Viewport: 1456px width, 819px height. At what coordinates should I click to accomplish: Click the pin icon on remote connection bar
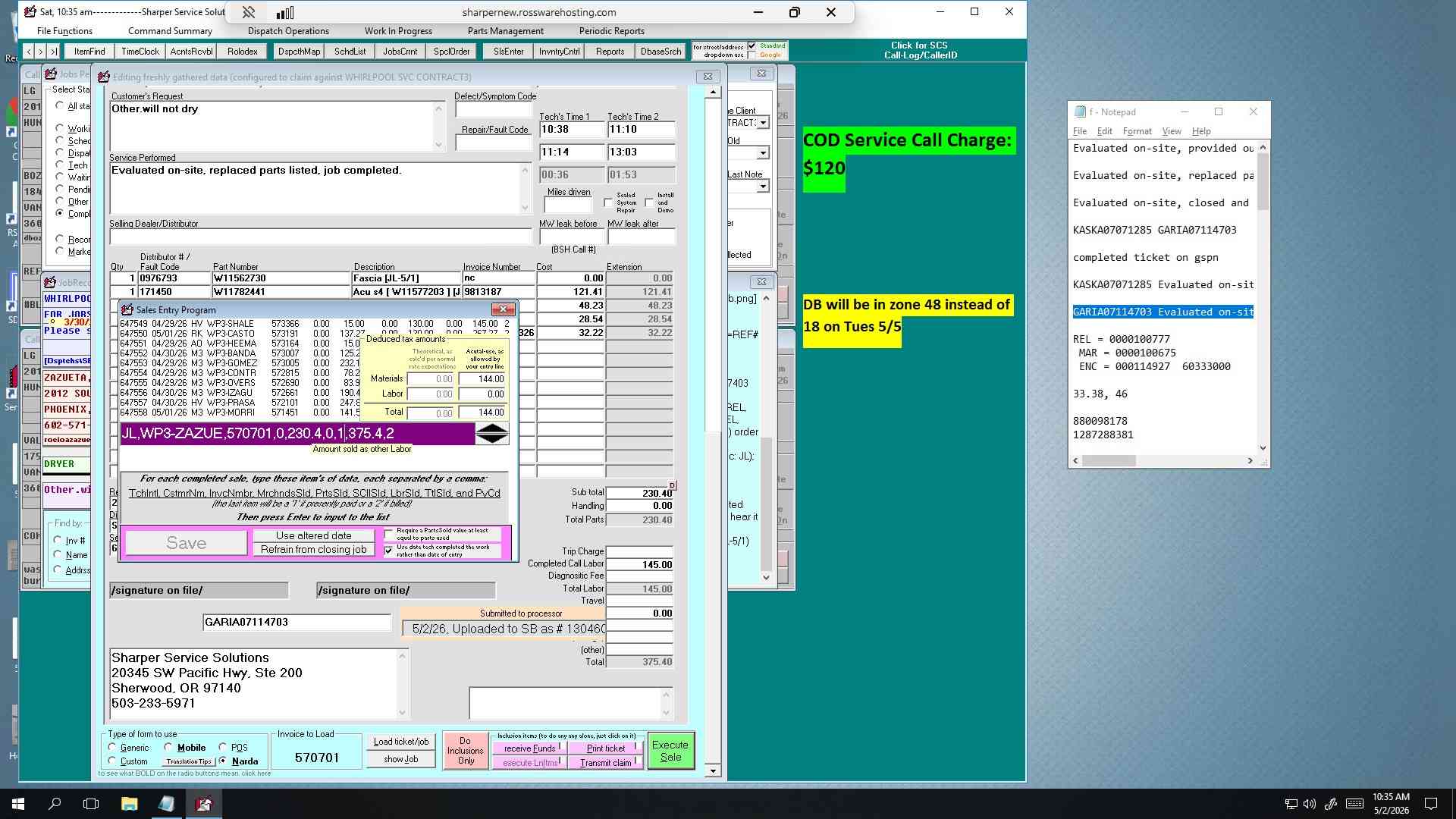pos(248,12)
